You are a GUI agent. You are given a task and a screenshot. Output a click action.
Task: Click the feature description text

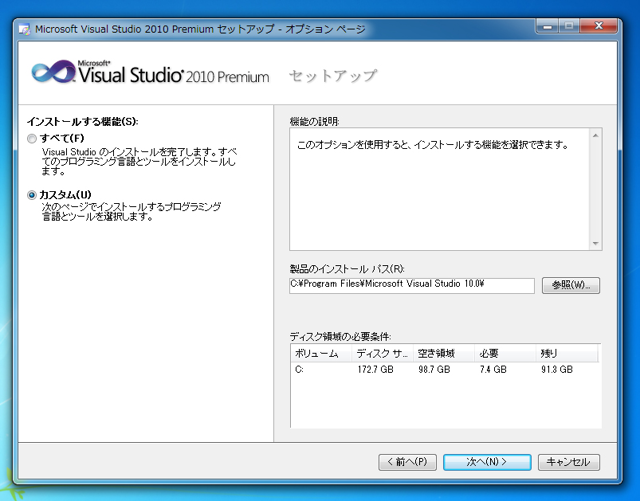click(x=433, y=145)
